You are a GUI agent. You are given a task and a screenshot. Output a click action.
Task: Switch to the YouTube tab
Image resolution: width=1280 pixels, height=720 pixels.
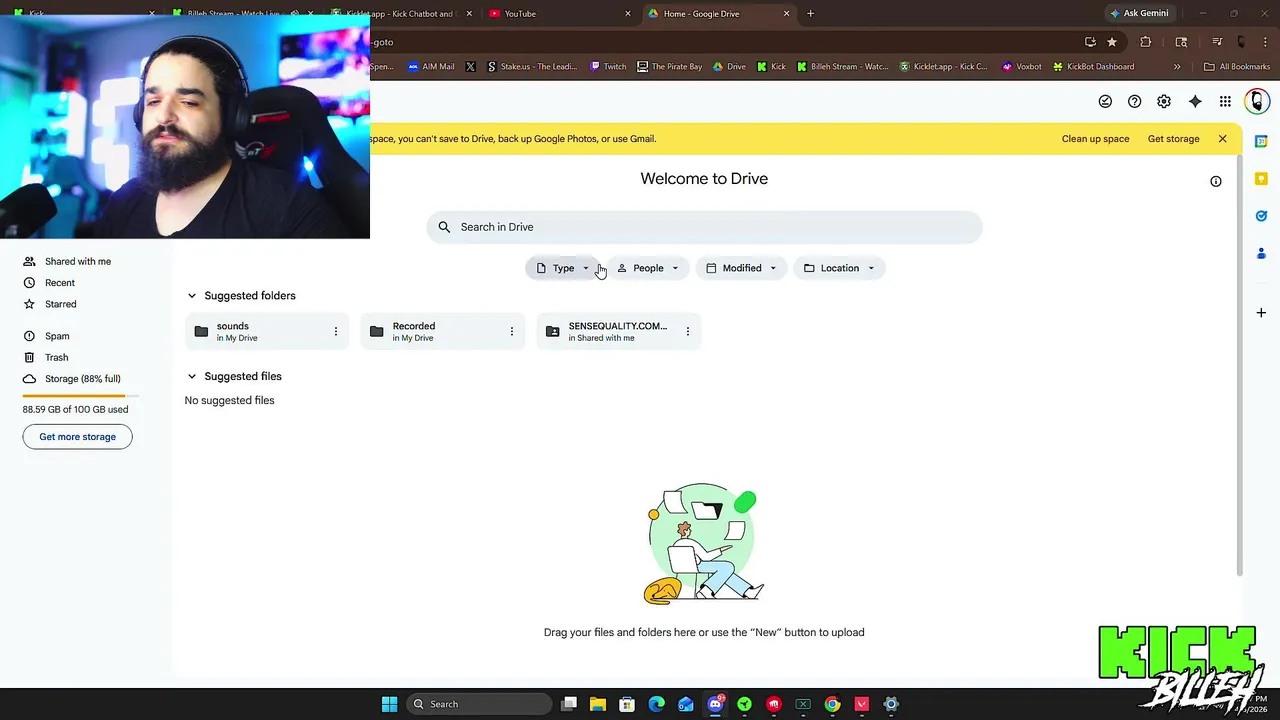[x=559, y=14]
